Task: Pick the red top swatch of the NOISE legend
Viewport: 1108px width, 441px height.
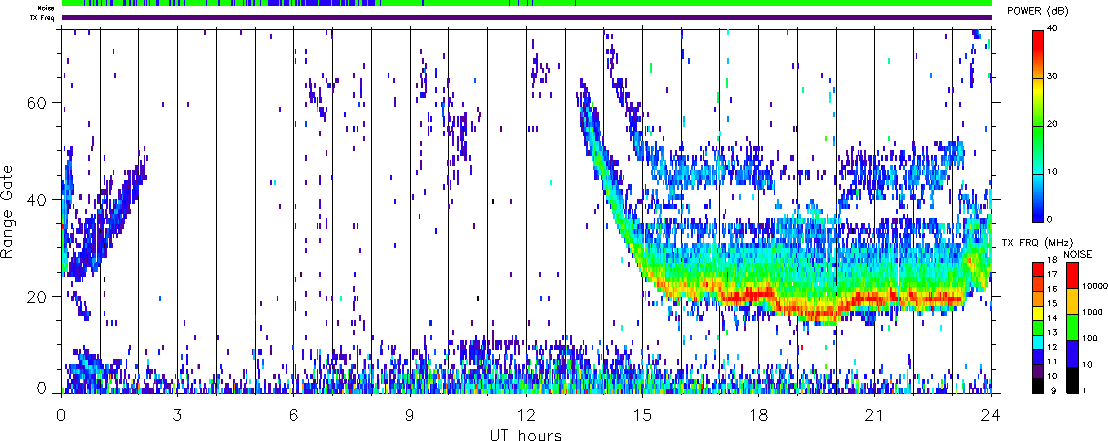Action: point(1071,274)
